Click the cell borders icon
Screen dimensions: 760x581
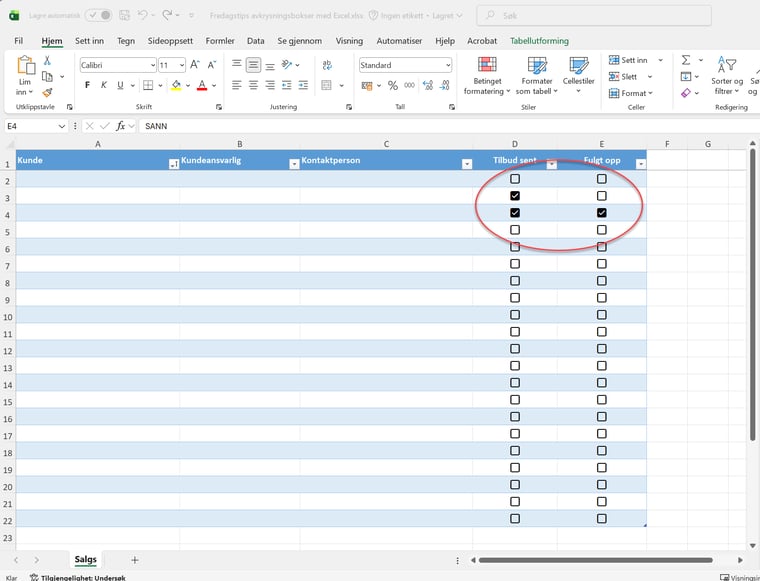pyautogui.click(x=148, y=85)
